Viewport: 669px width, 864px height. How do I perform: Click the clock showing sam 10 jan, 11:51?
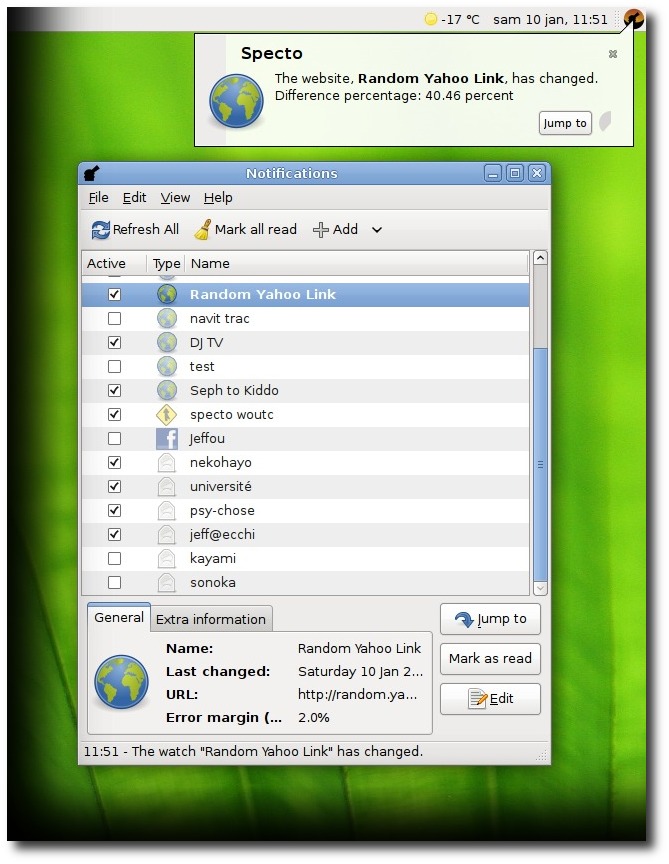(550, 20)
